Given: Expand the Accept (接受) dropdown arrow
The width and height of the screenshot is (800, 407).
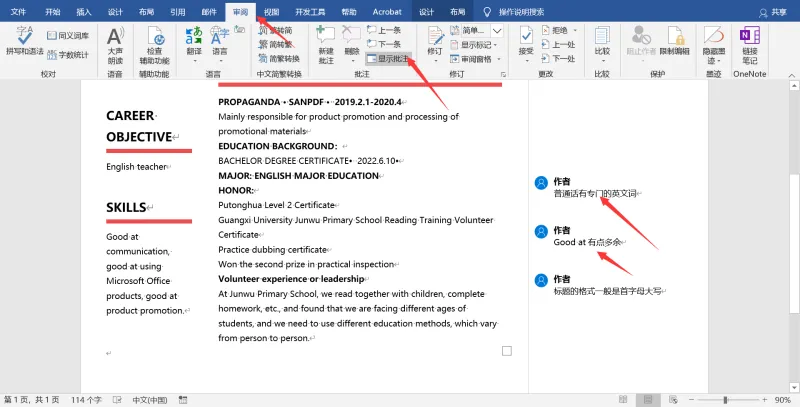Looking at the screenshot, I should pyautogui.click(x=526, y=61).
